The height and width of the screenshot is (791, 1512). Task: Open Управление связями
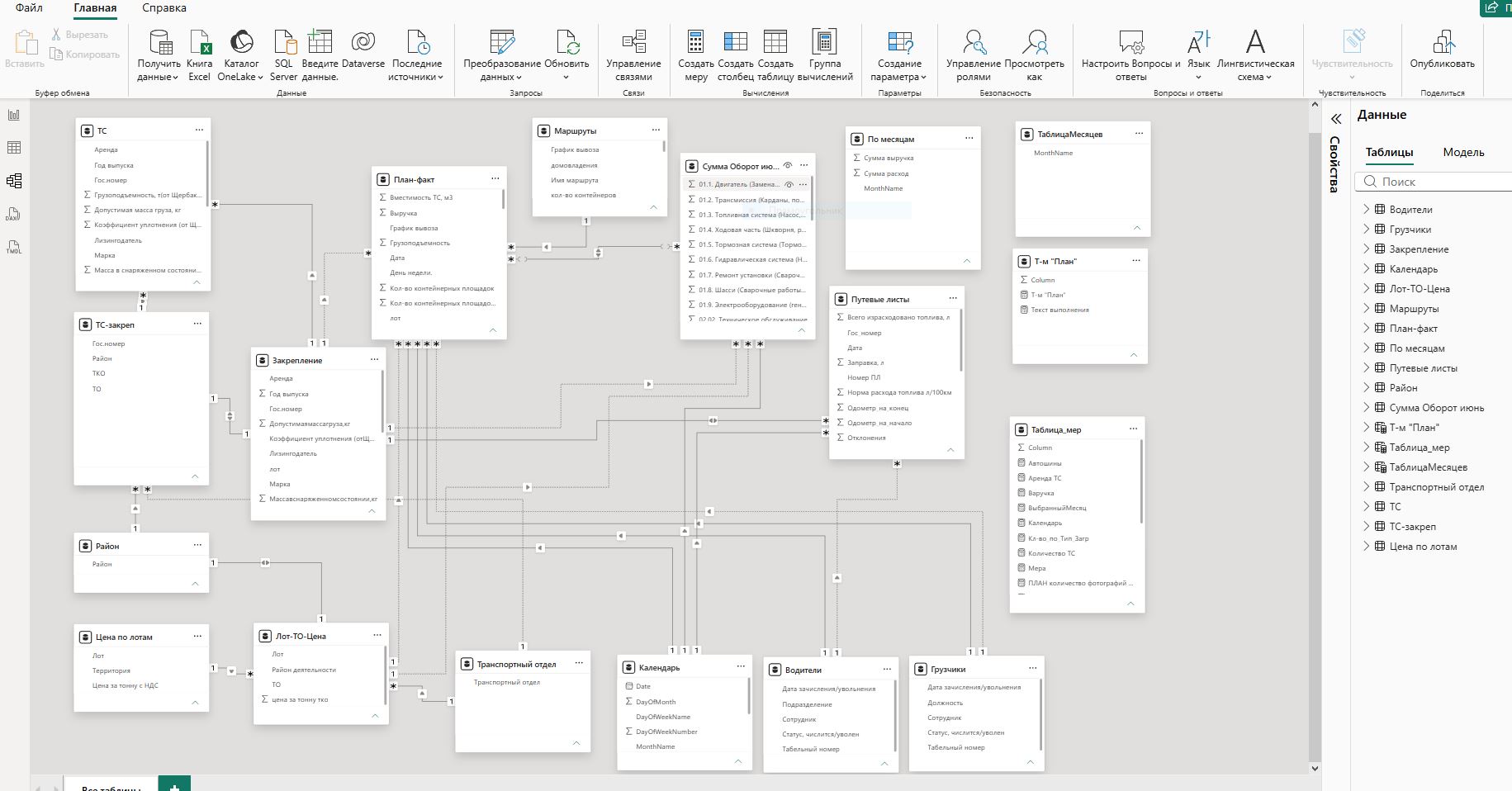point(633,55)
